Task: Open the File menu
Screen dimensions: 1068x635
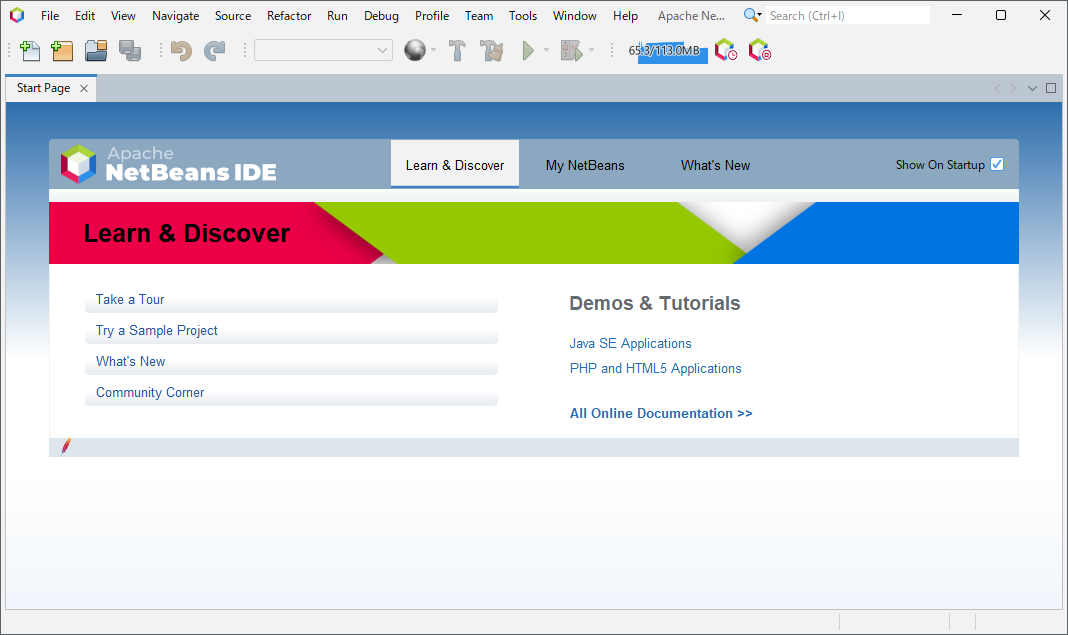Action: pos(50,16)
